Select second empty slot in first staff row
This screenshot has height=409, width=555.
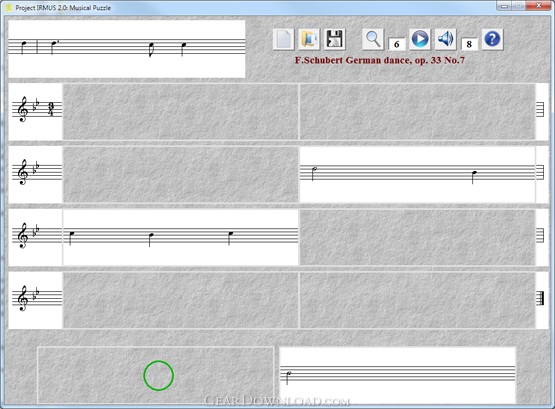[x=417, y=111]
